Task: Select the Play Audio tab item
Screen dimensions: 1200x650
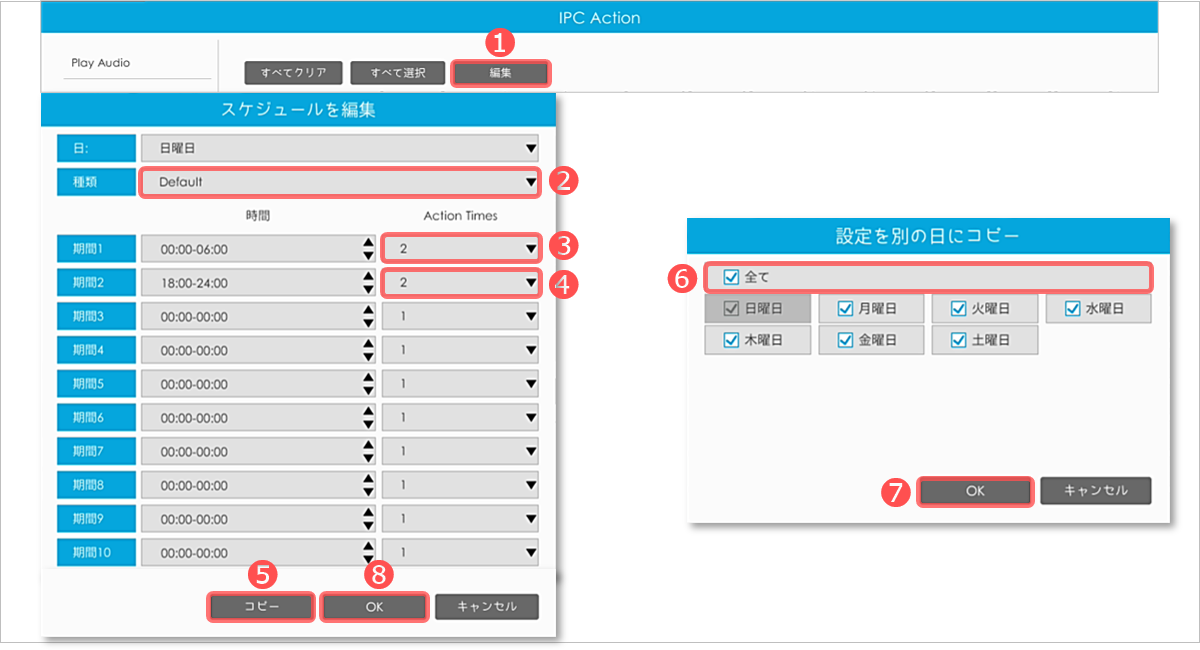Action: tap(101, 63)
